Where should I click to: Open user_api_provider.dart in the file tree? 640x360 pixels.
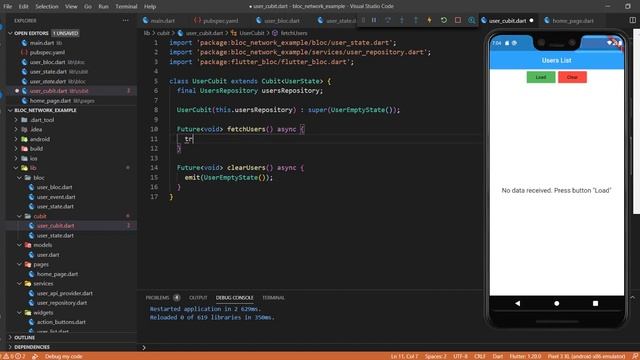[64, 293]
